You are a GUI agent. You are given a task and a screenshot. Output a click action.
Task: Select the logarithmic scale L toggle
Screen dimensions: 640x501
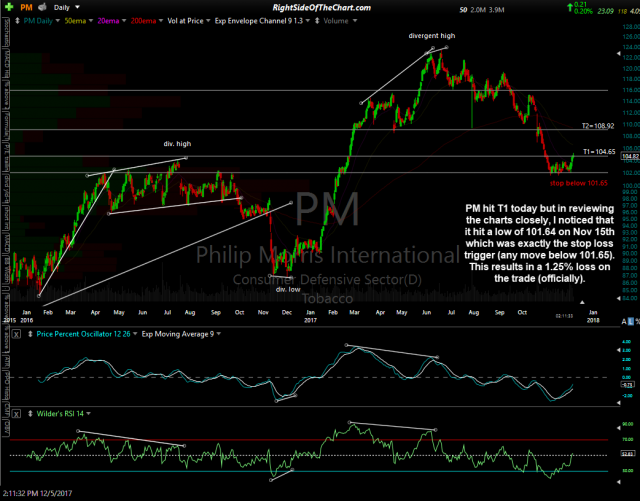click(631, 322)
